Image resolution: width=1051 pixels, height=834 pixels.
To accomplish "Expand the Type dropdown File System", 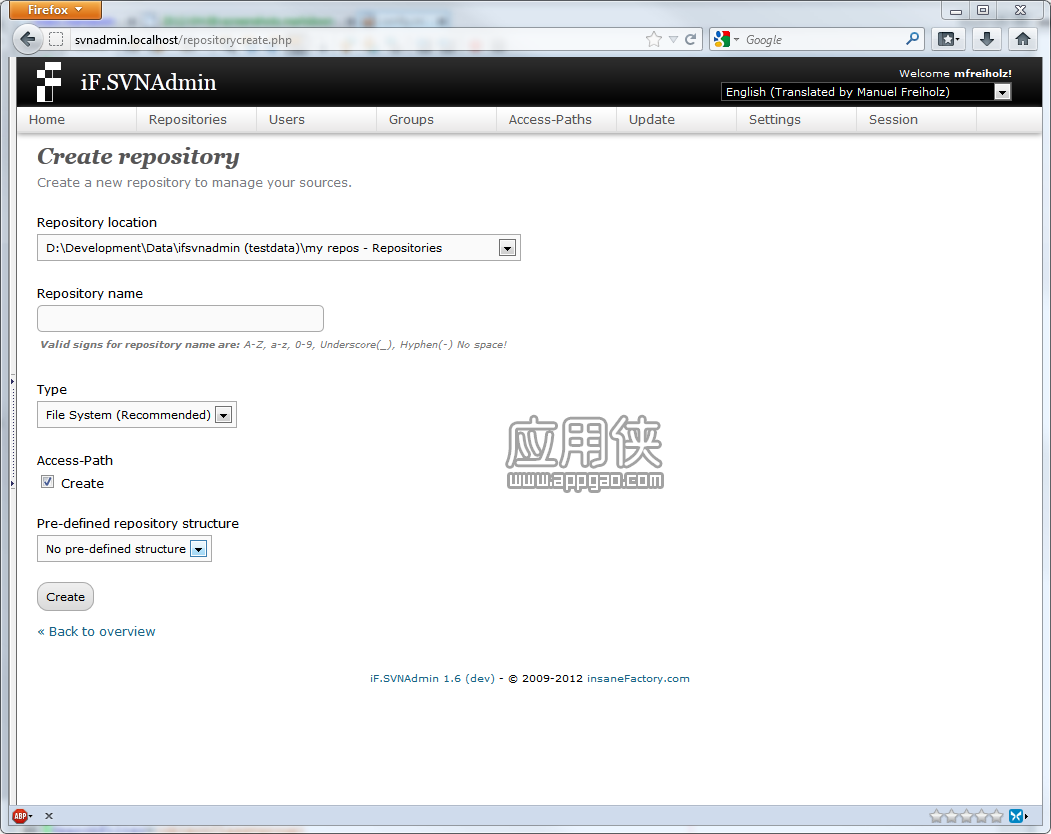I will (x=137, y=415).
